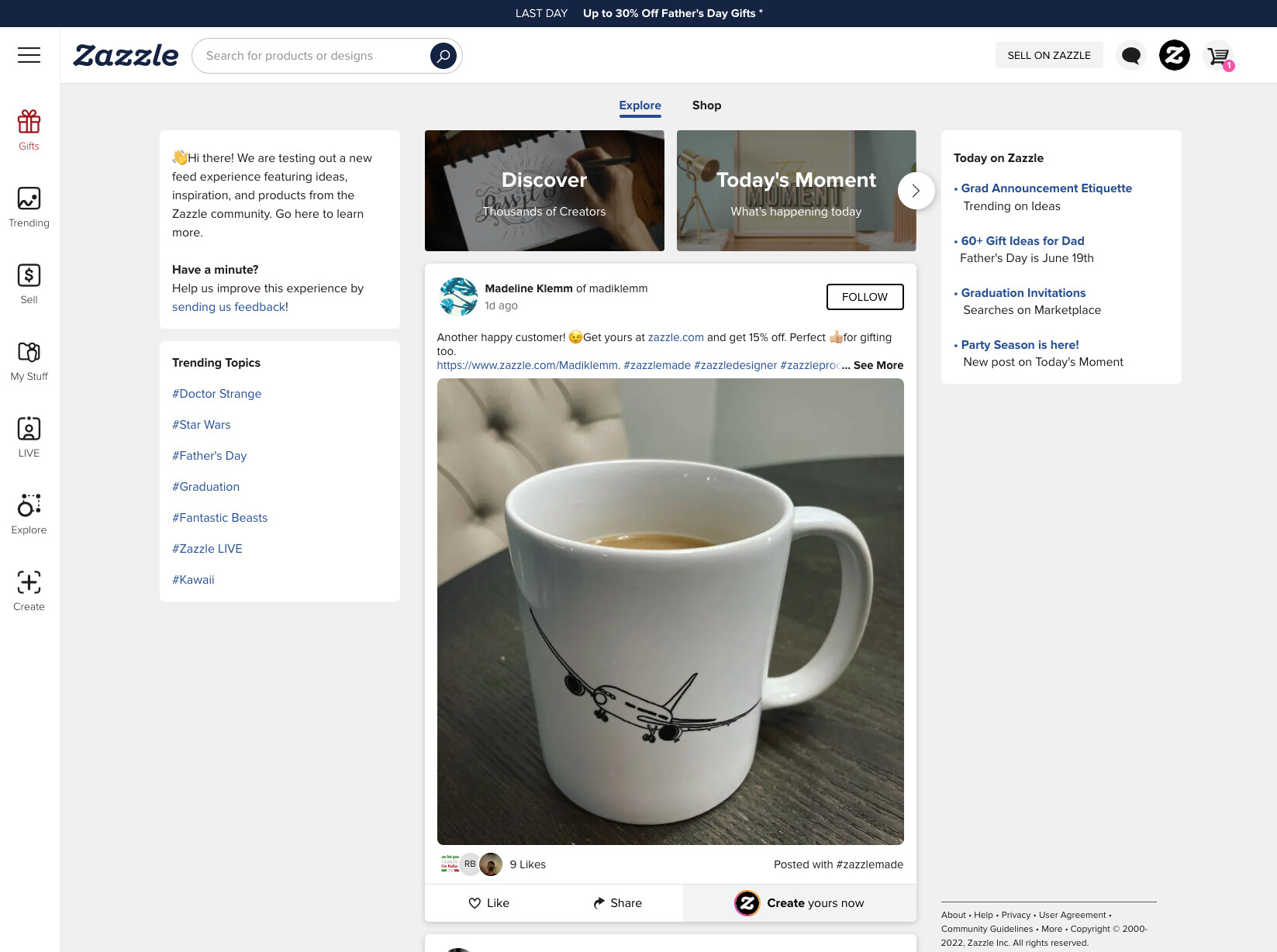Image resolution: width=1277 pixels, height=952 pixels.
Task: Switch to the Shop tab
Action: (706, 105)
